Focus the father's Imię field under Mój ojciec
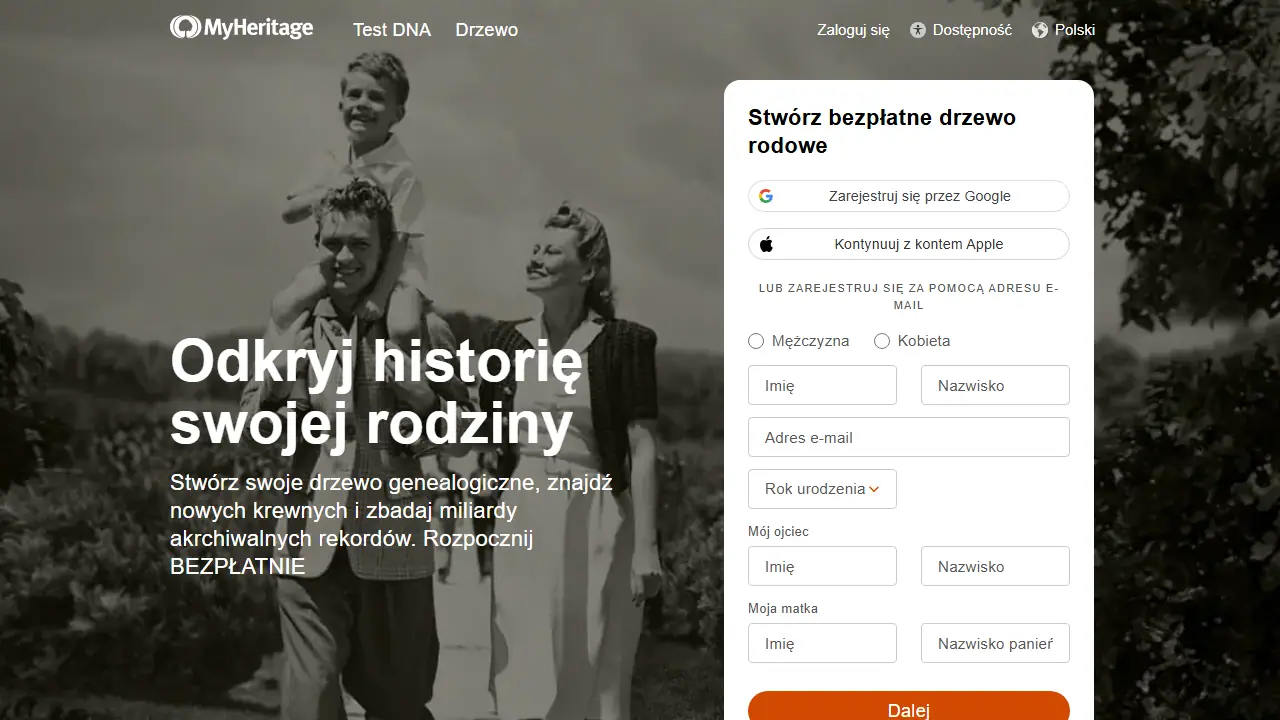The height and width of the screenshot is (720, 1280). click(822, 566)
